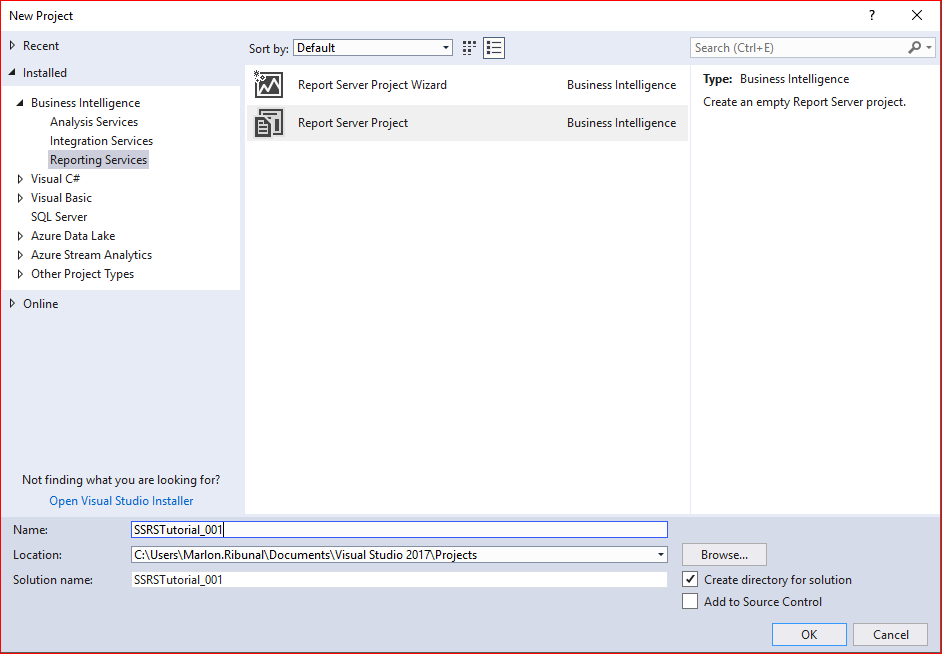
Task: Expand the Online section
Action: click(x=12, y=304)
